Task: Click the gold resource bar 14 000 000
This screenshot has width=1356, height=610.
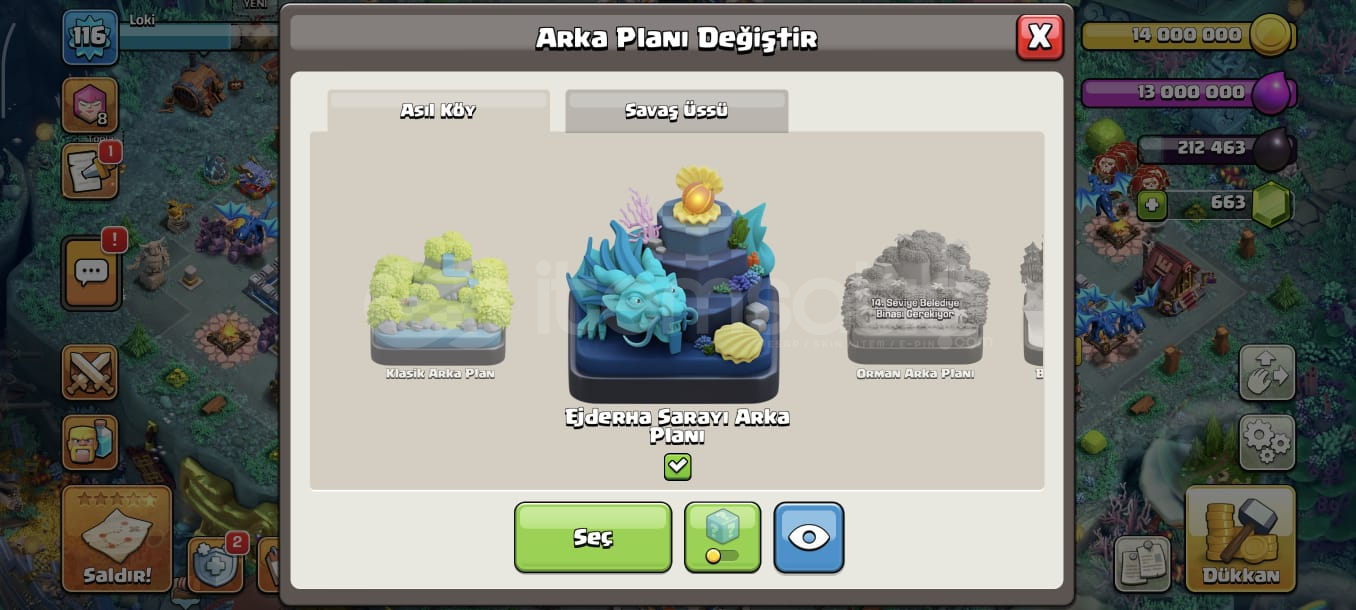Action: tap(1188, 35)
